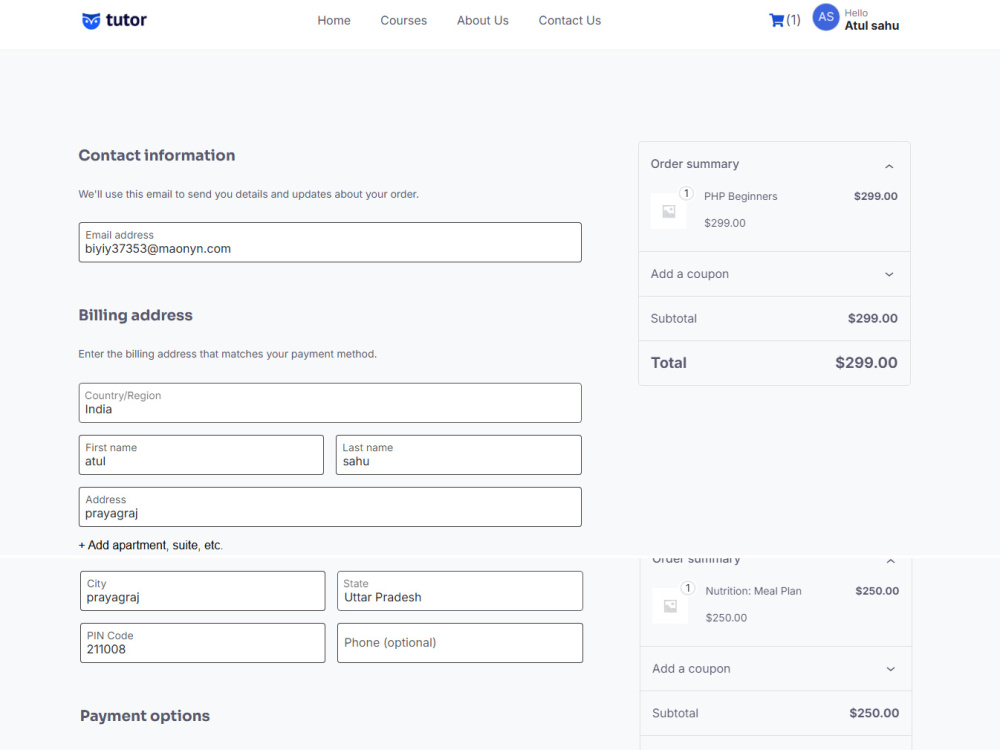Click the Payment options heading
The height and width of the screenshot is (750, 1000).
coord(145,716)
